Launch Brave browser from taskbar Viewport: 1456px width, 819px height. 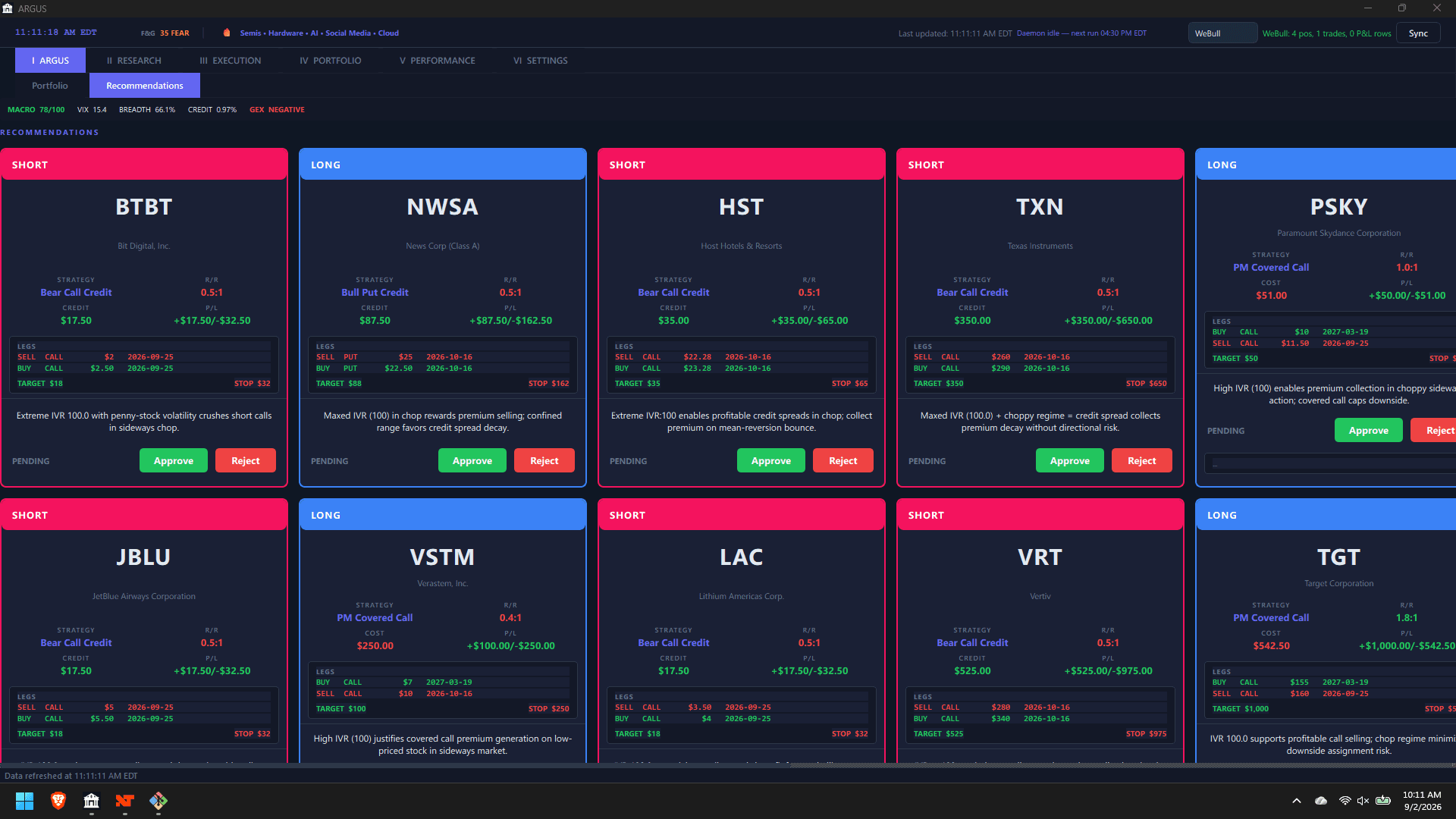(58, 801)
